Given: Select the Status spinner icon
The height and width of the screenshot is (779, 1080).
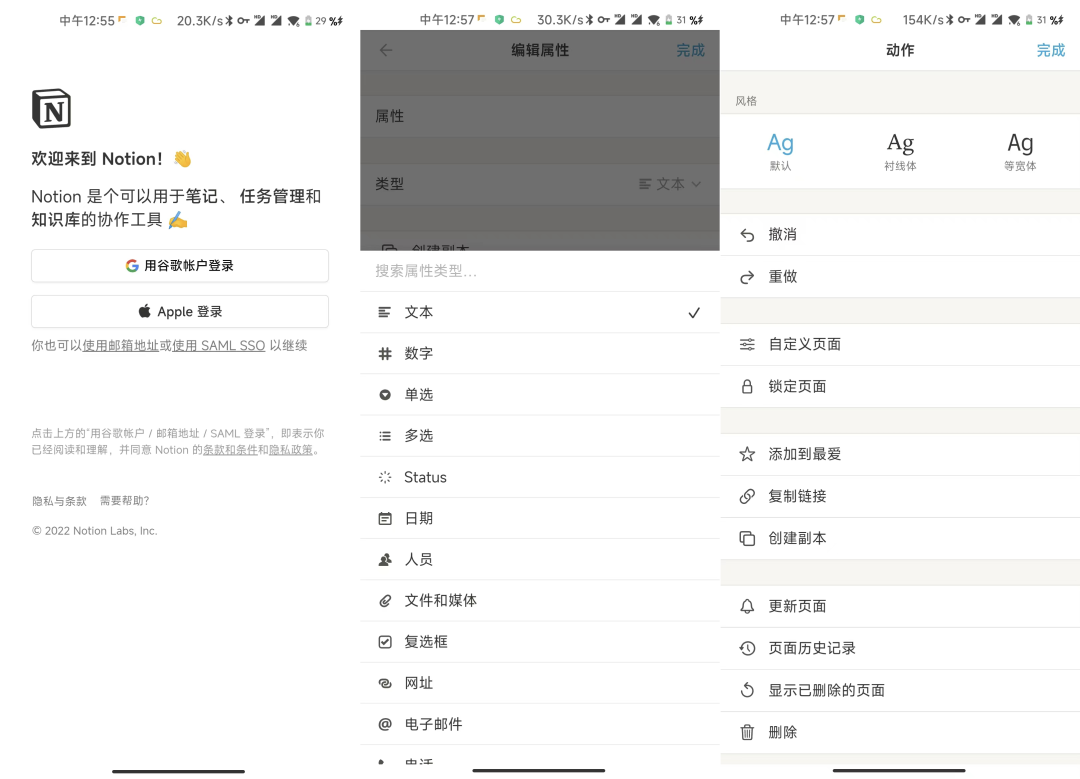Looking at the screenshot, I should point(385,477).
